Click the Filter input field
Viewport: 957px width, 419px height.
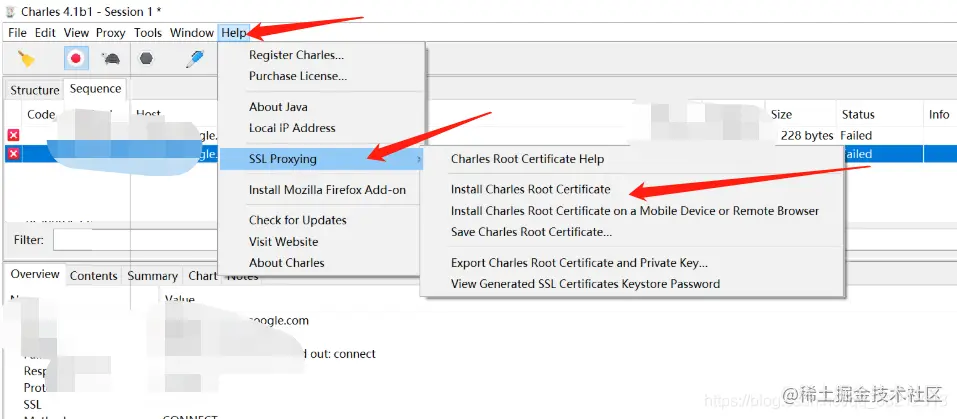(x=135, y=240)
